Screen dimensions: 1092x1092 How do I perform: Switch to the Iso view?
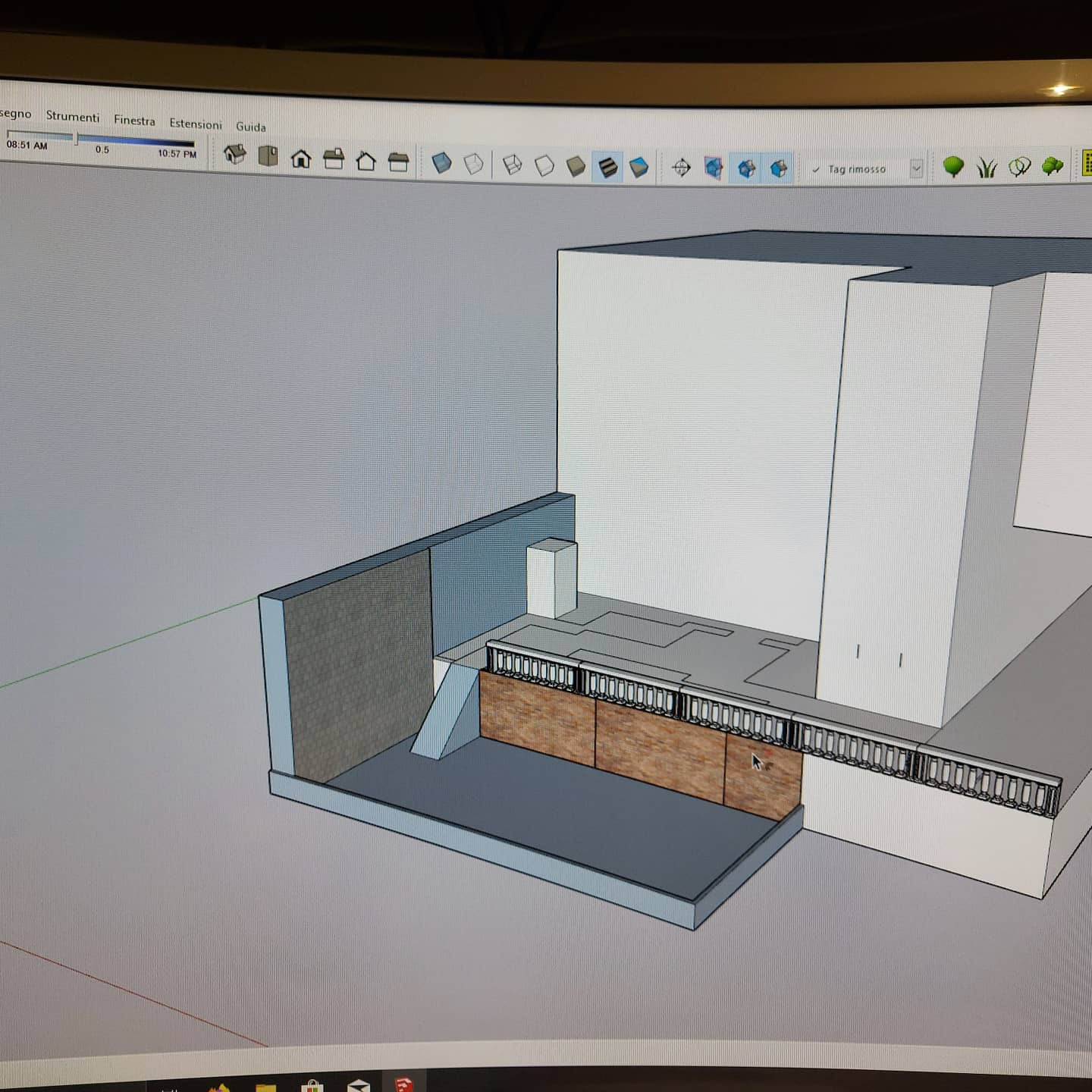[235, 155]
